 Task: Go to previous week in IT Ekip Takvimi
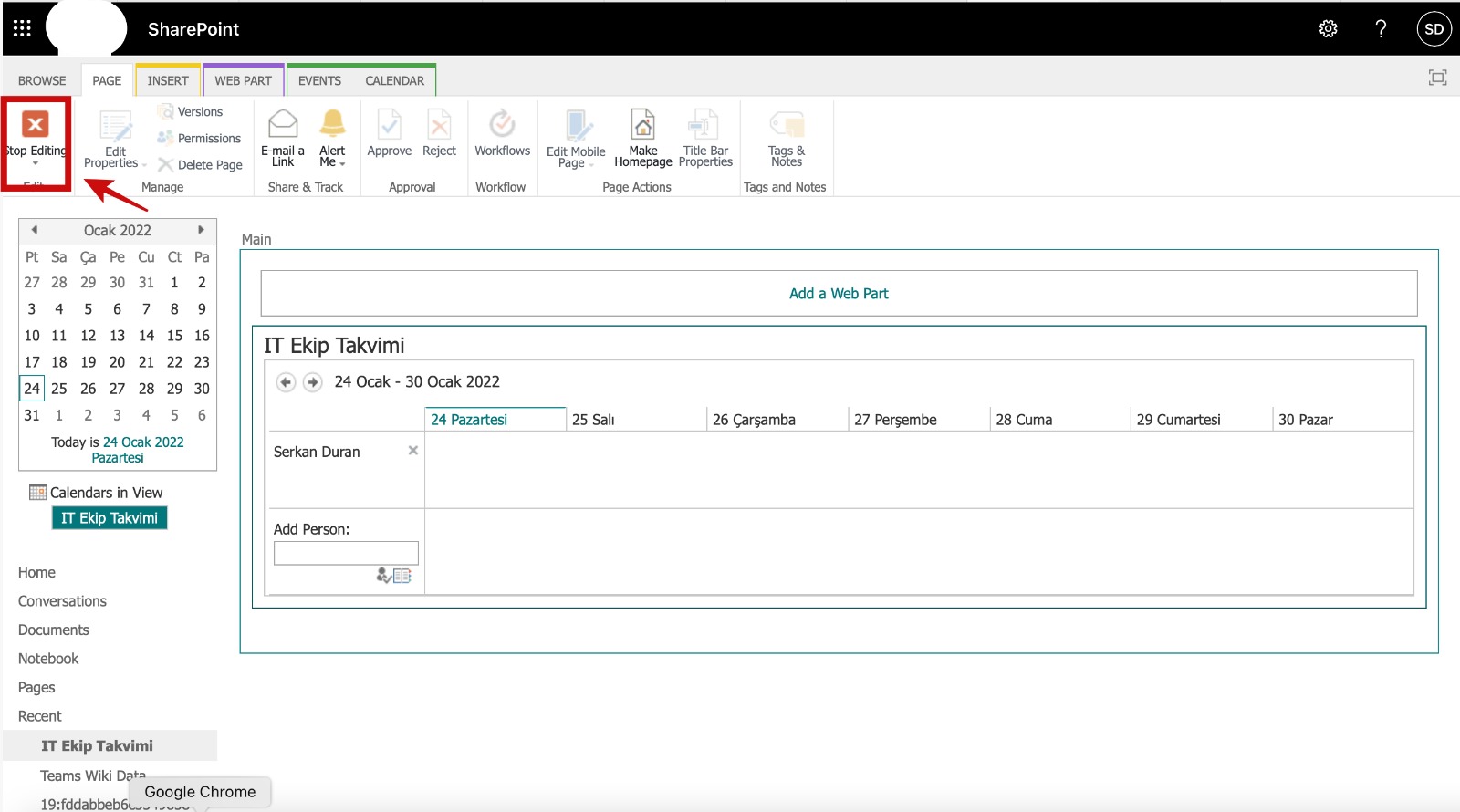click(x=286, y=382)
